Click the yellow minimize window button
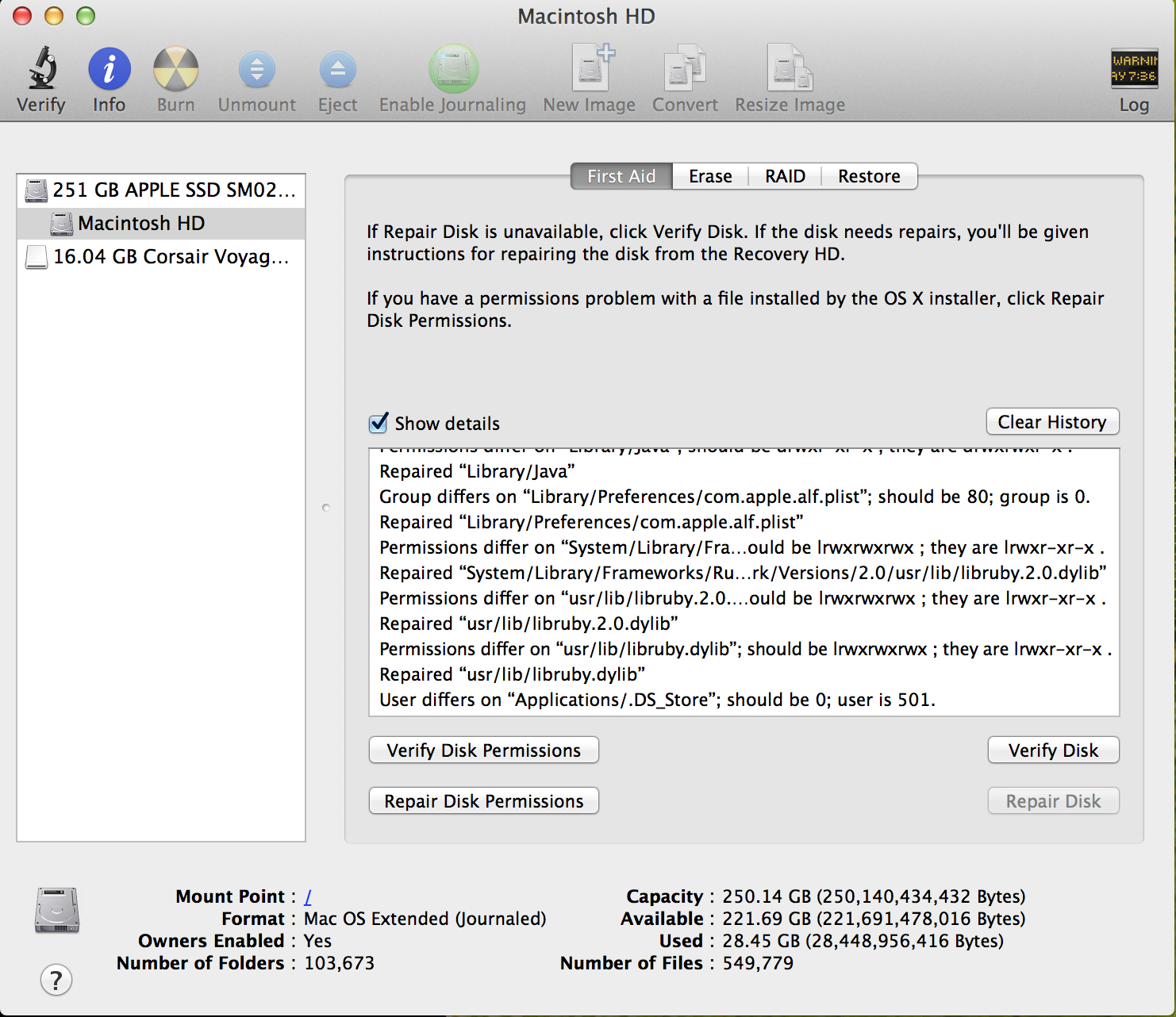The width and height of the screenshot is (1176, 1017). [x=54, y=16]
